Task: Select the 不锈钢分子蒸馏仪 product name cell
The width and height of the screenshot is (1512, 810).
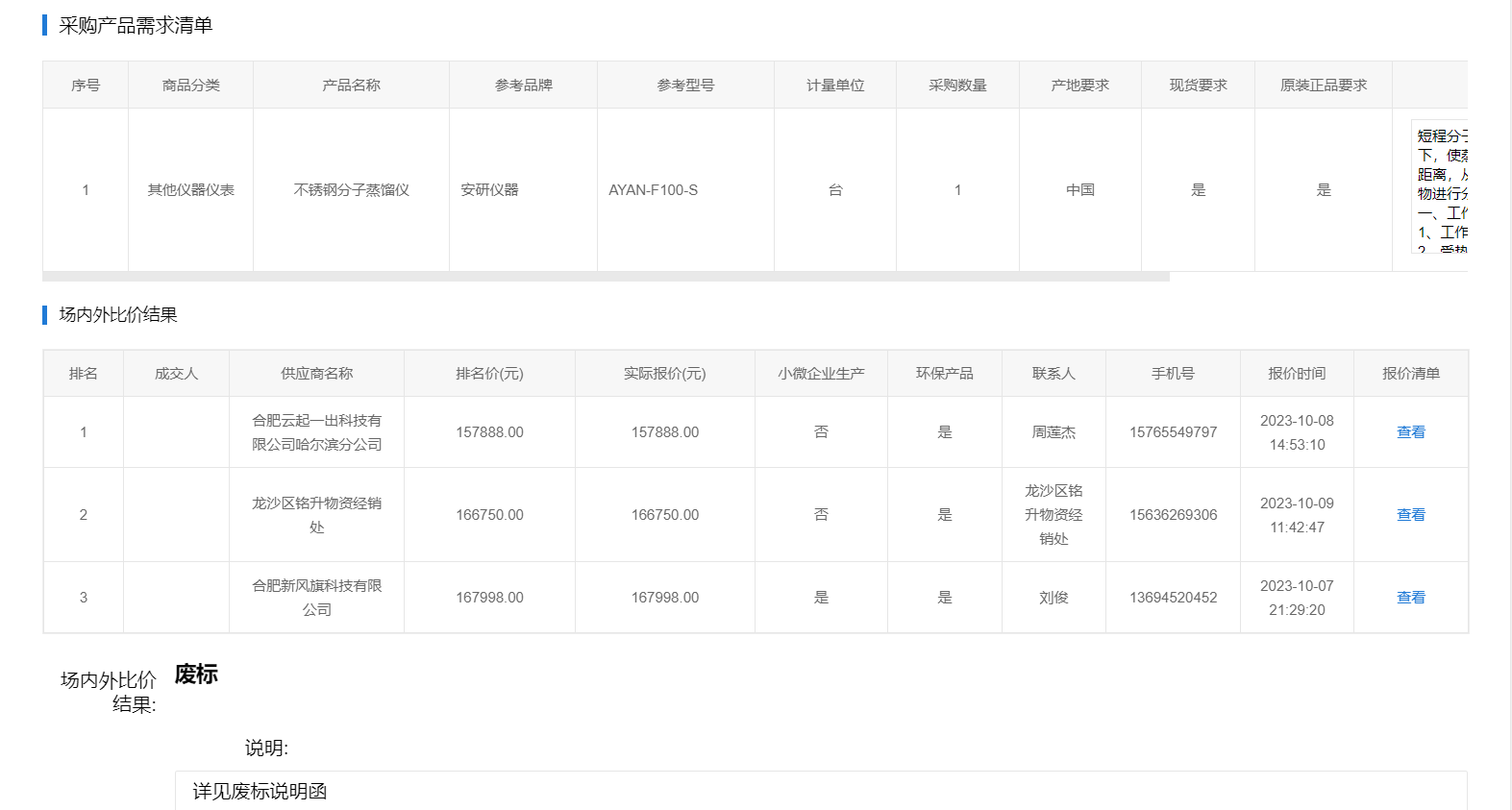Action: 351,190
